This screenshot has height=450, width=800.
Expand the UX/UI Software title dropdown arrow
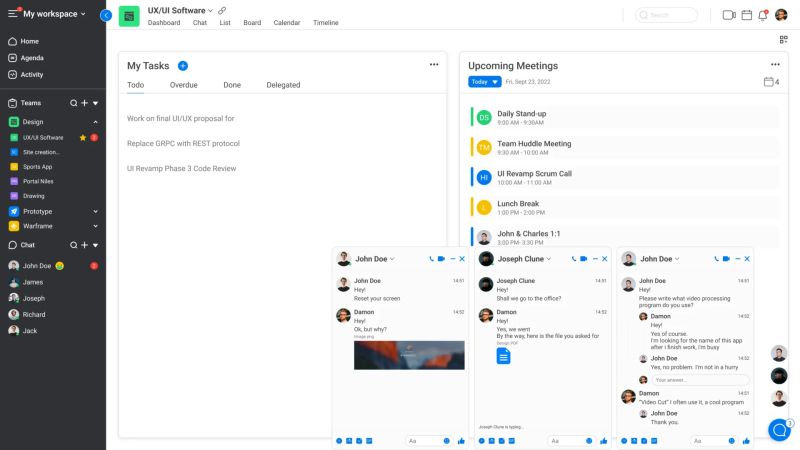(x=210, y=10)
